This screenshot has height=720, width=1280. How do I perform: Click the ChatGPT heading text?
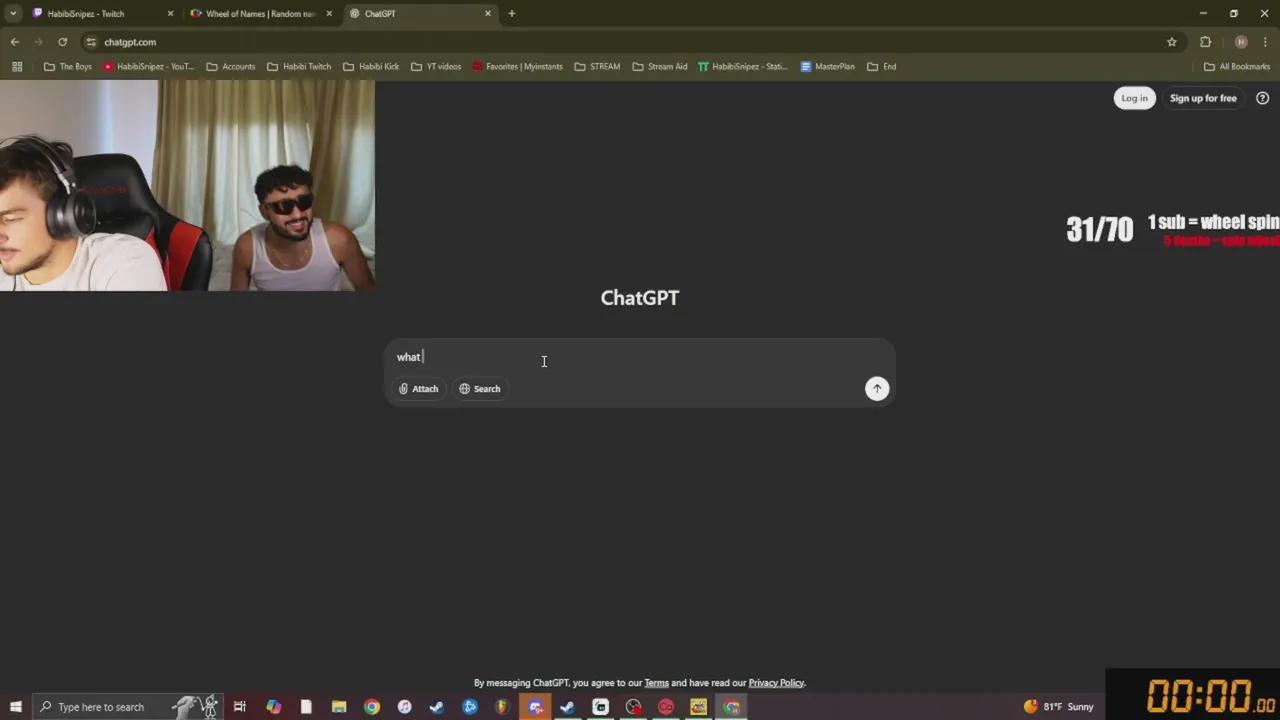pyautogui.click(x=640, y=298)
